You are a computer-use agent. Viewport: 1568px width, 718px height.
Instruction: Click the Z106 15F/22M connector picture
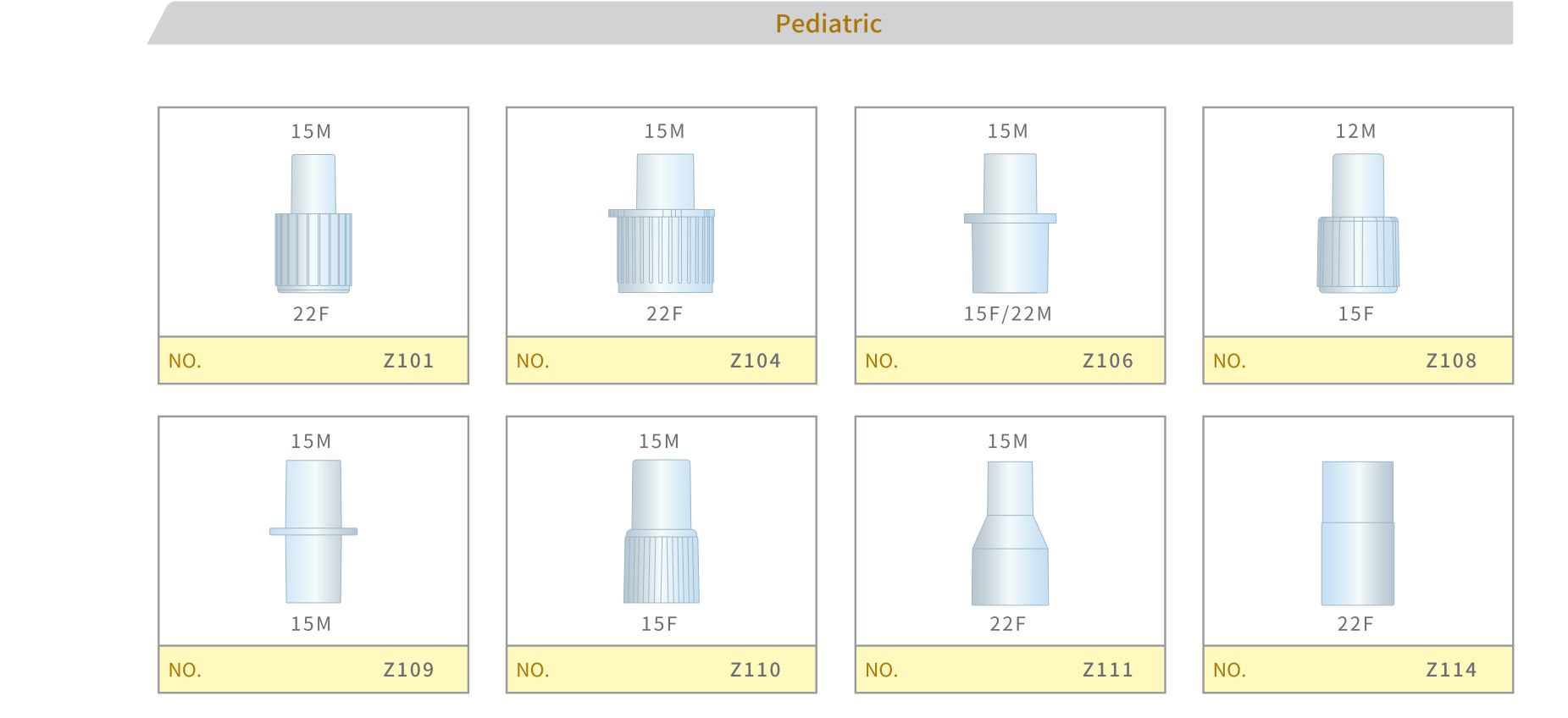[x=1010, y=224]
